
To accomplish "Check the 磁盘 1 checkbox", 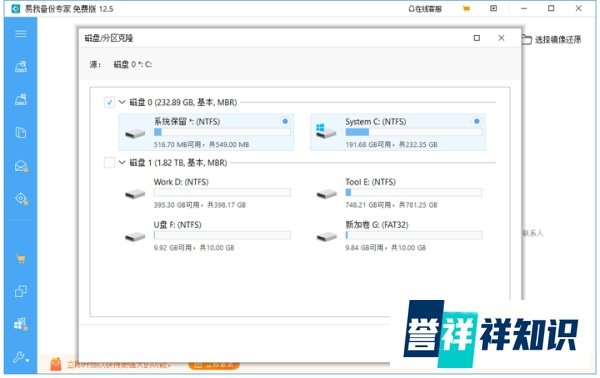I will coord(109,163).
